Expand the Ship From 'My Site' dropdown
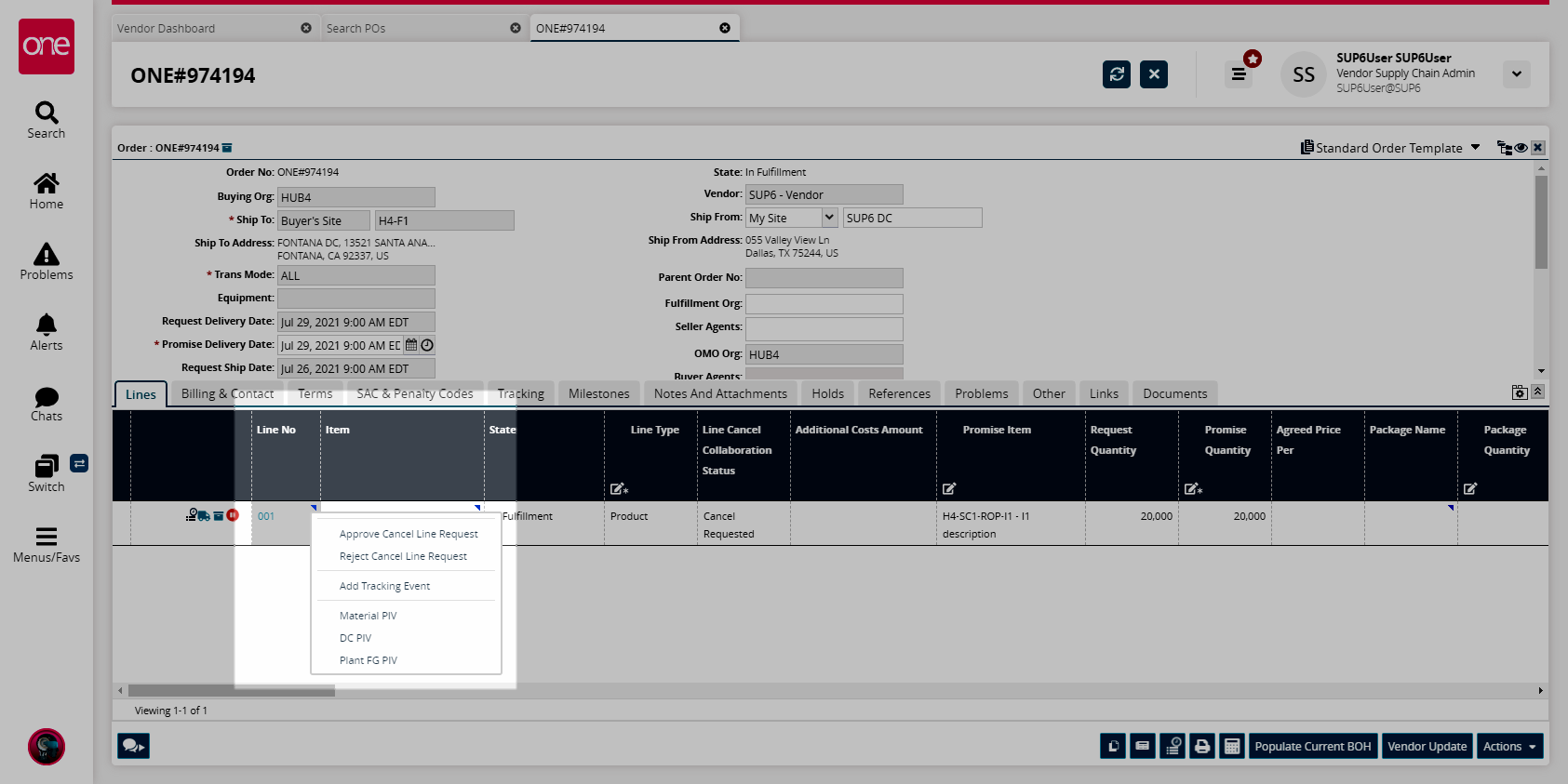The height and width of the screenshot is (784, 1568). pos(829,218)
